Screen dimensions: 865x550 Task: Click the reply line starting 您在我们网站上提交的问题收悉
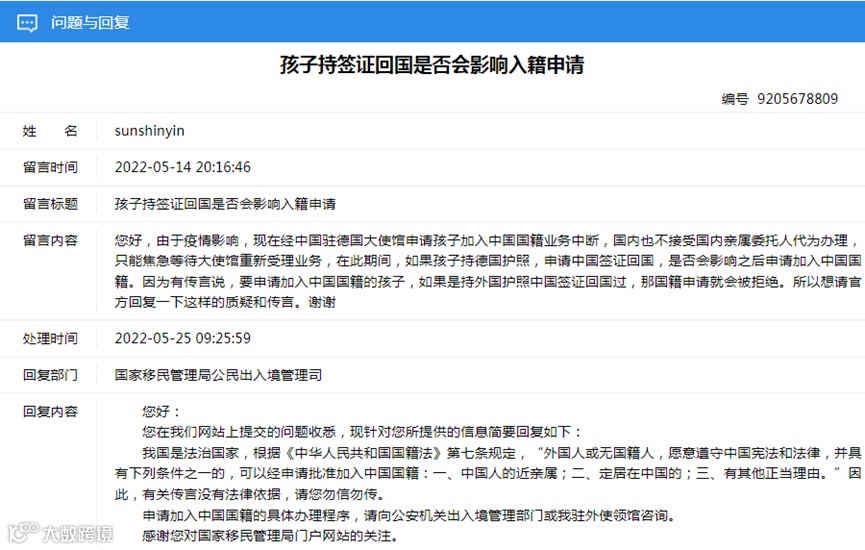(362, 432)
